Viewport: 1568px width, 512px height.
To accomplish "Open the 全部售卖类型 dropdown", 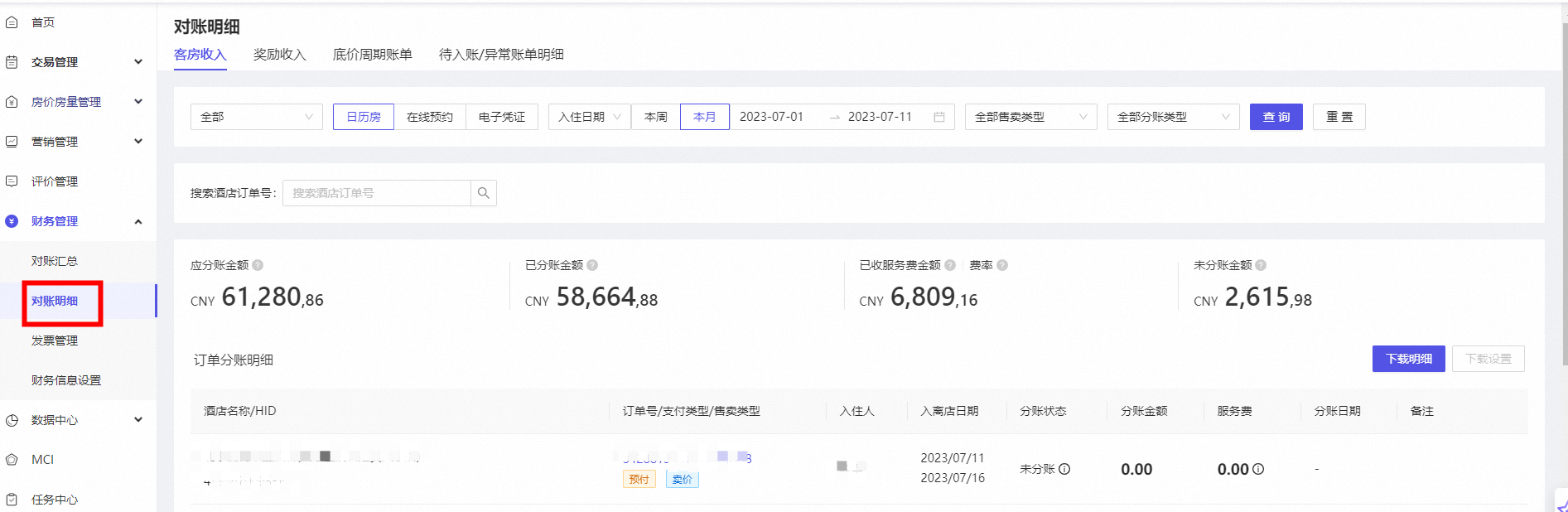I will [x=1030, y=117].
